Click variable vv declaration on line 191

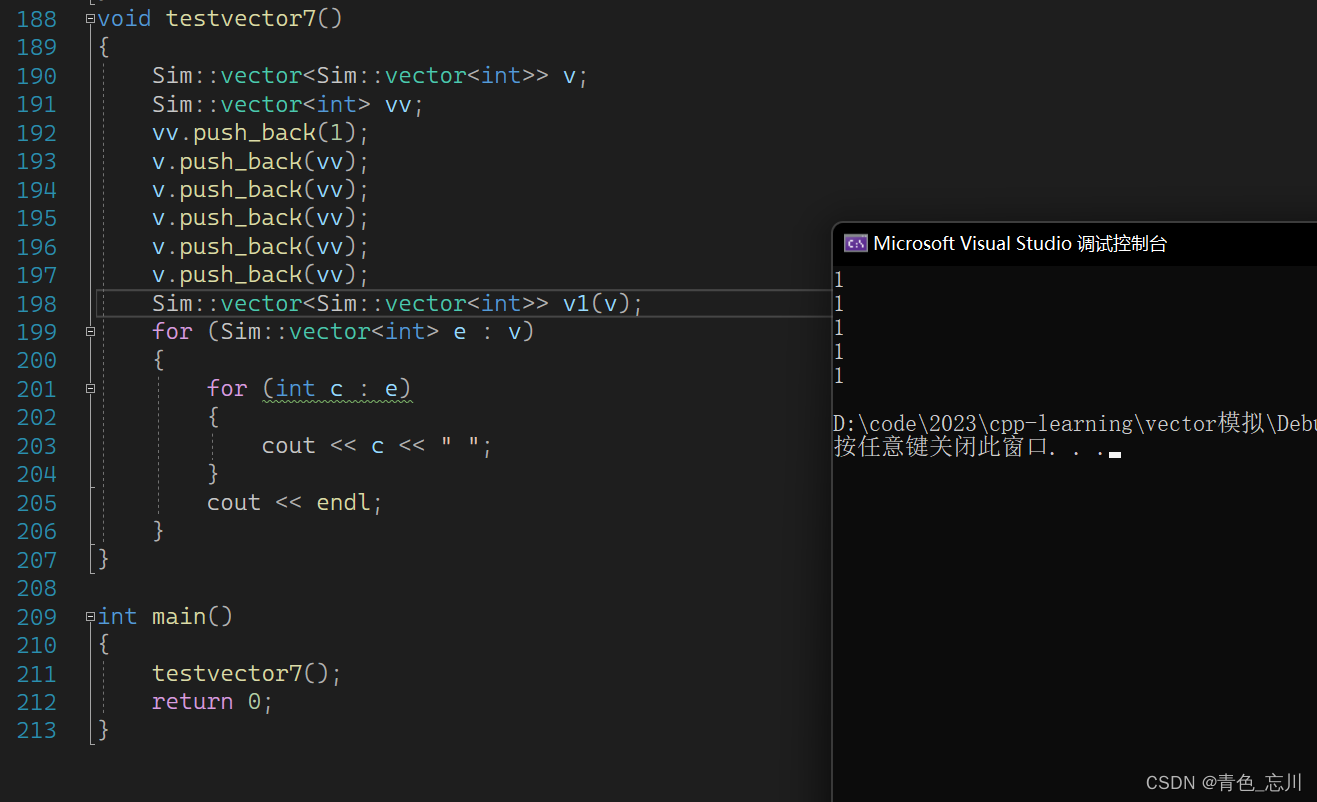point(398,104)
